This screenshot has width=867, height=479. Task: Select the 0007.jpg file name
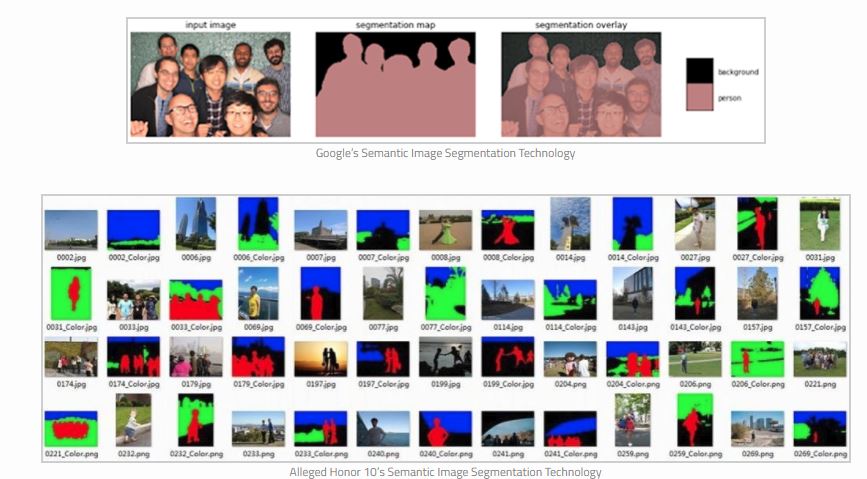coord(321,258)
